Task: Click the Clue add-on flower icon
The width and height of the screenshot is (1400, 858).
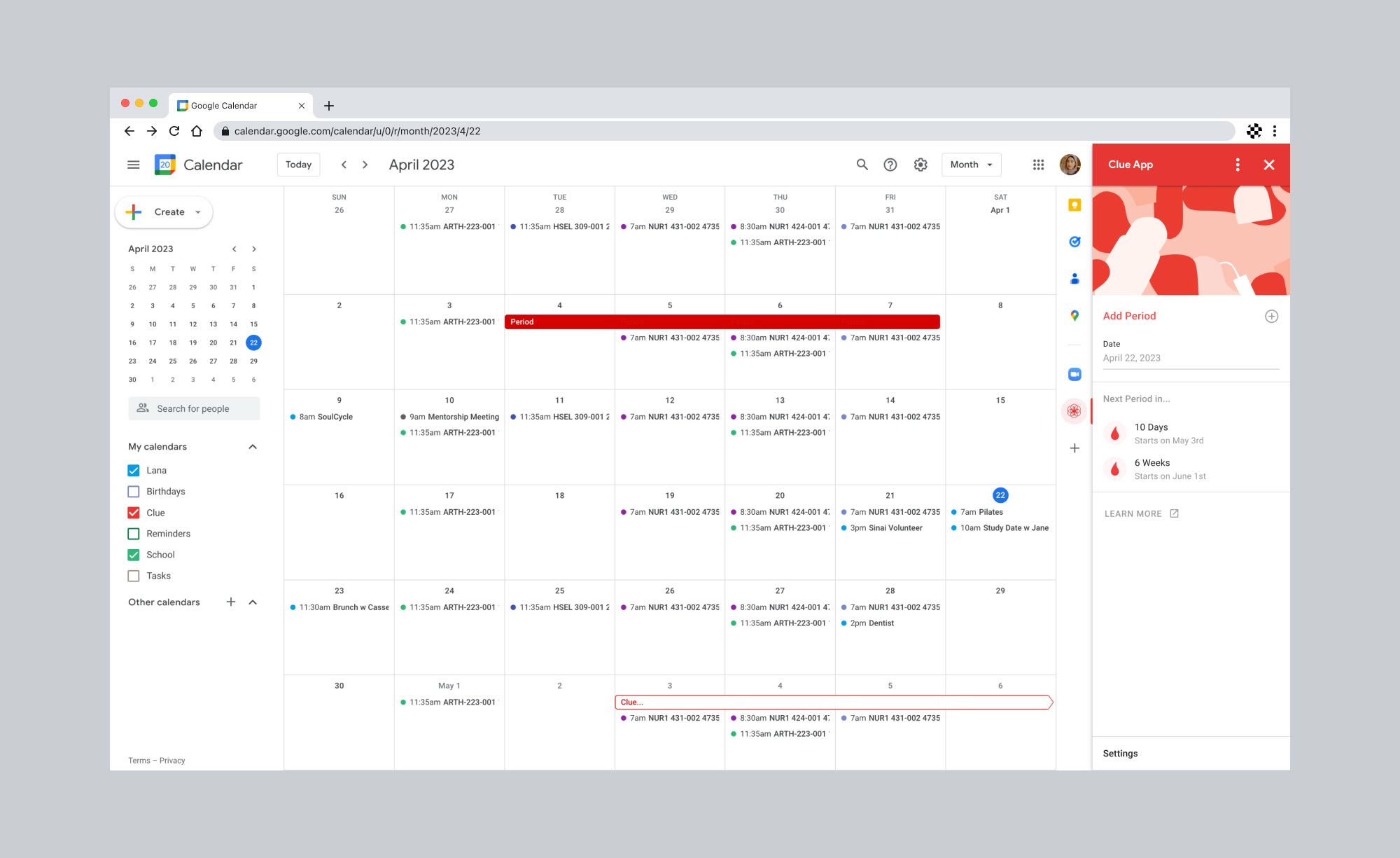Action: [x=1074, y=411]
